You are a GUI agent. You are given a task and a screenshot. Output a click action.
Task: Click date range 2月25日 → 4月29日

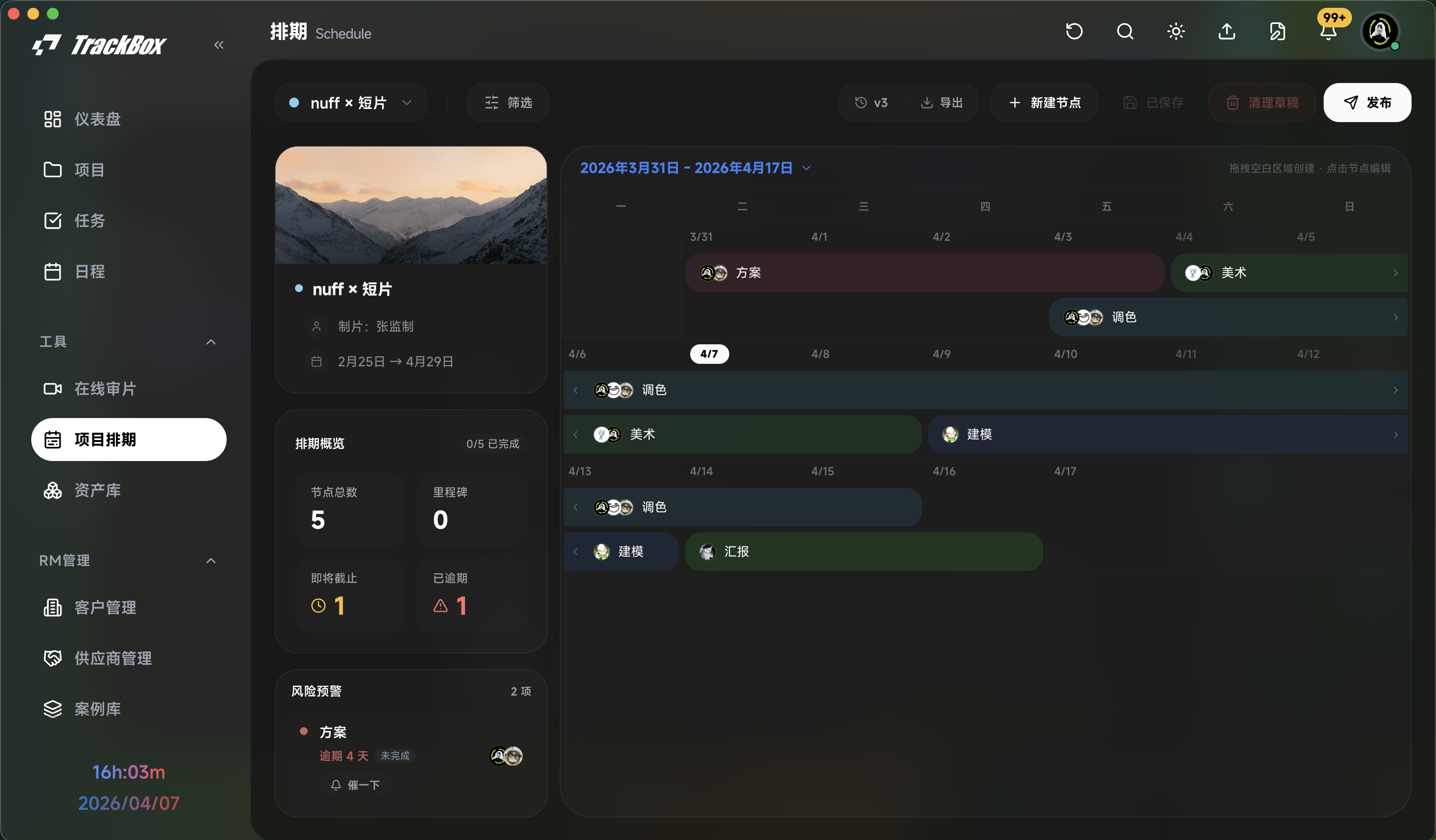click(396, 362)
